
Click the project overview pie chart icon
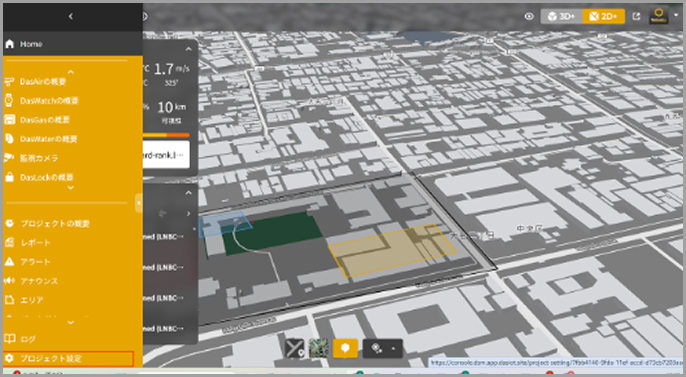pyautogui.click(x=10, y=223)
